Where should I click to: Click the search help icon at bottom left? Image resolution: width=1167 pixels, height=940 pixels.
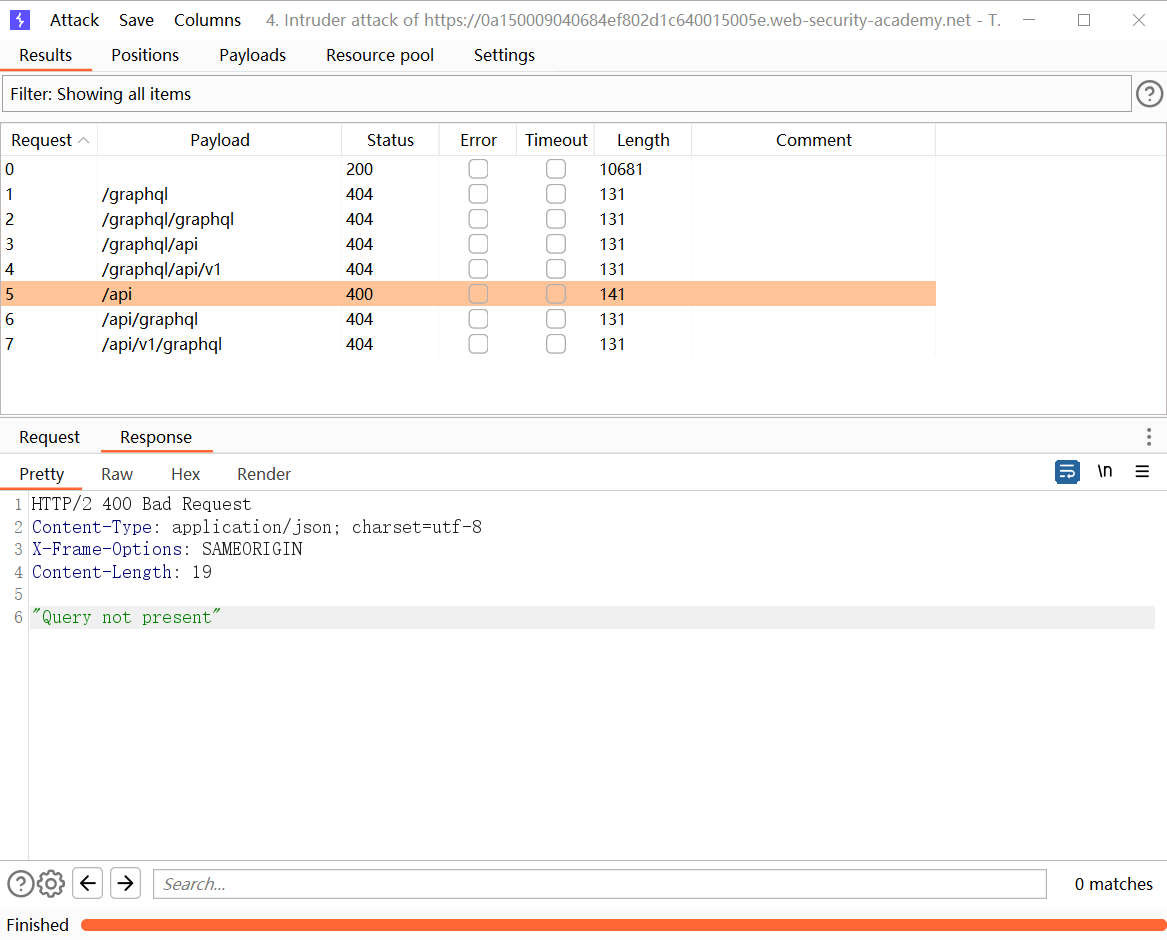click(x=20, y=883)
